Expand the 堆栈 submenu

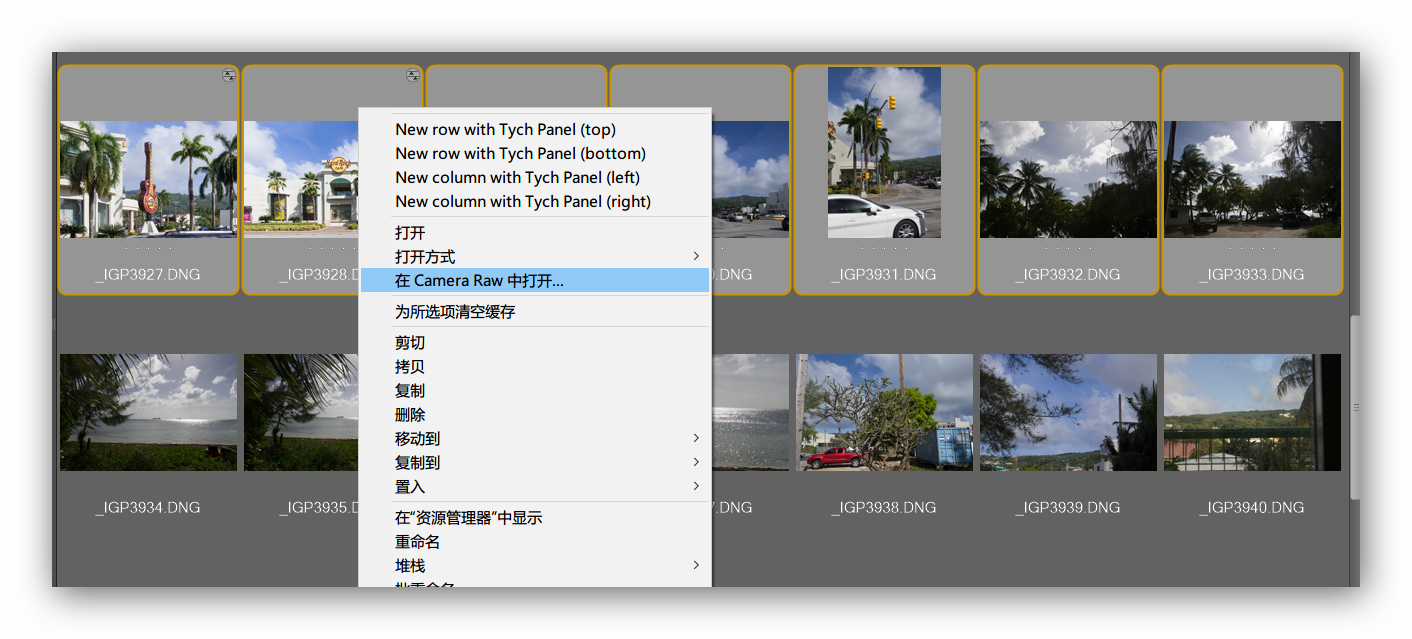click(408, 565)
